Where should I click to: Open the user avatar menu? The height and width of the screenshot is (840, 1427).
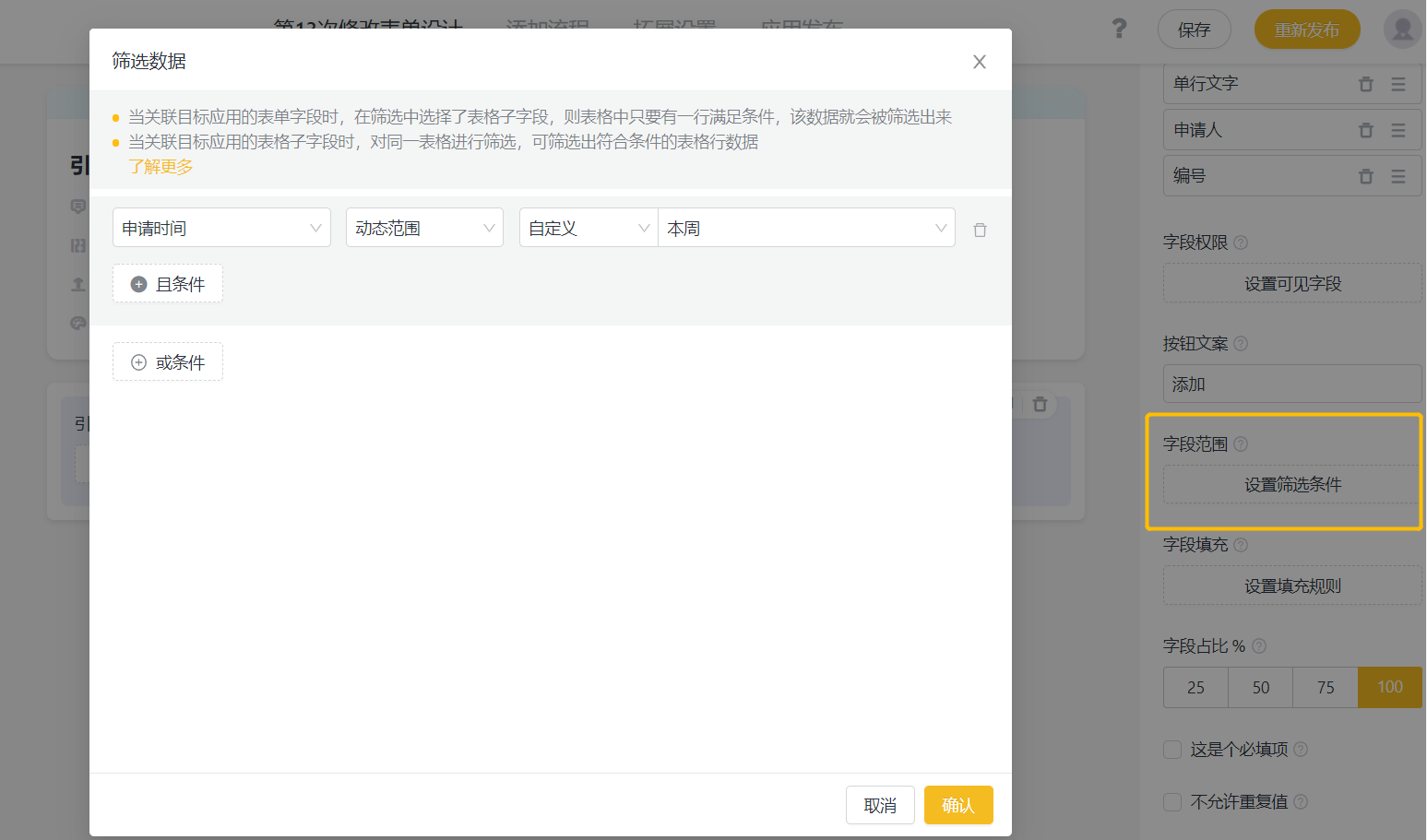click(x=1402, y=30)
